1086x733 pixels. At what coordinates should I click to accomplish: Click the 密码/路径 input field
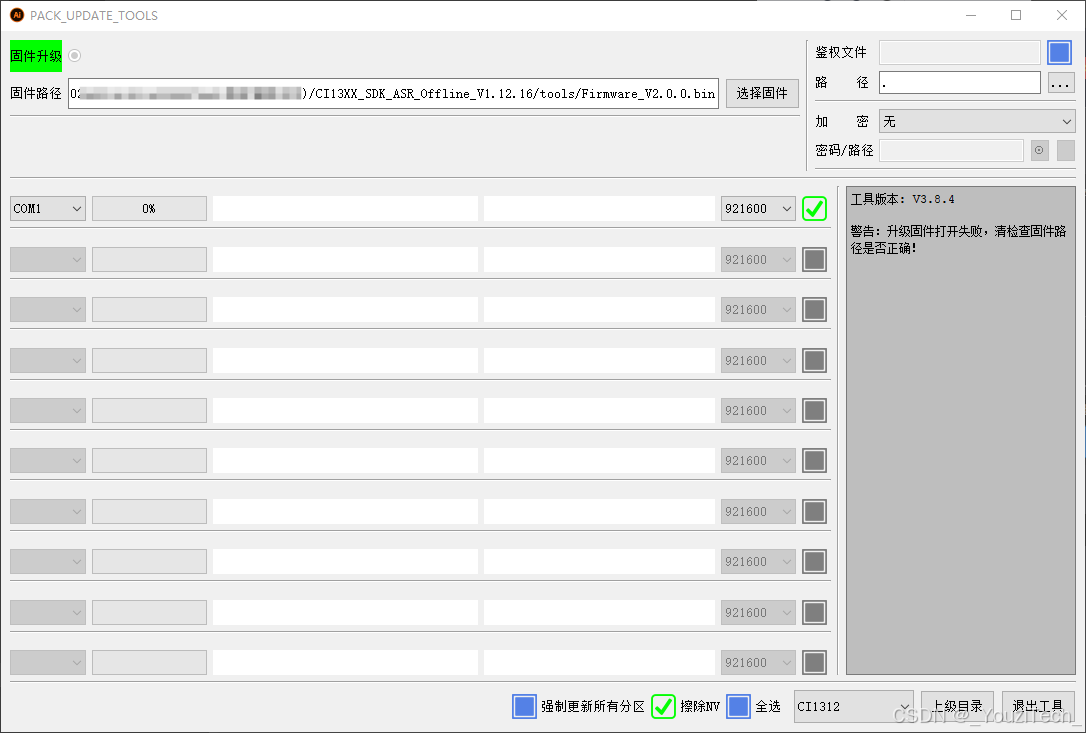(x=951, y=150)
